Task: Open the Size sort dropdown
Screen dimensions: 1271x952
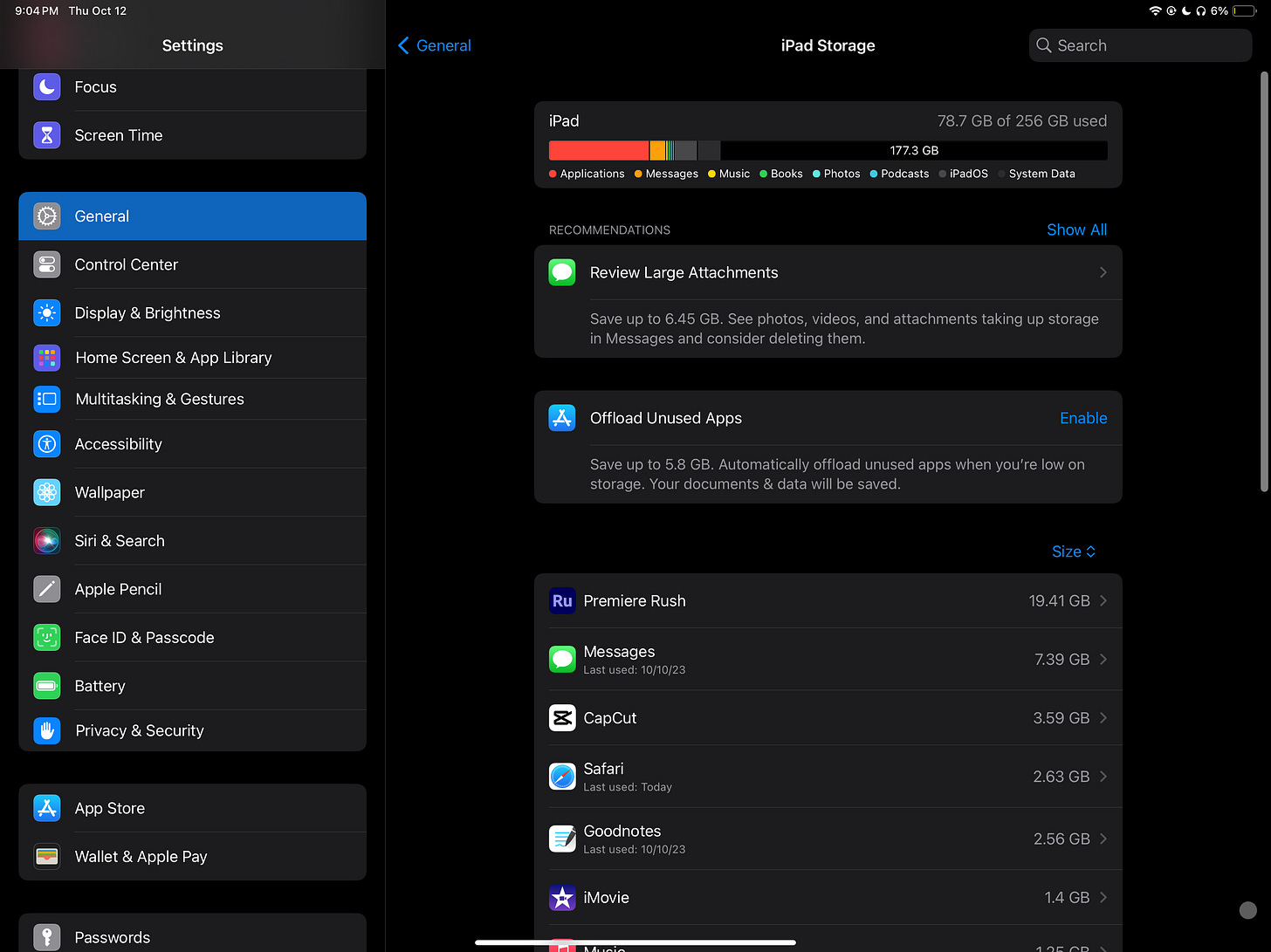Action: tap(1074, 551)
